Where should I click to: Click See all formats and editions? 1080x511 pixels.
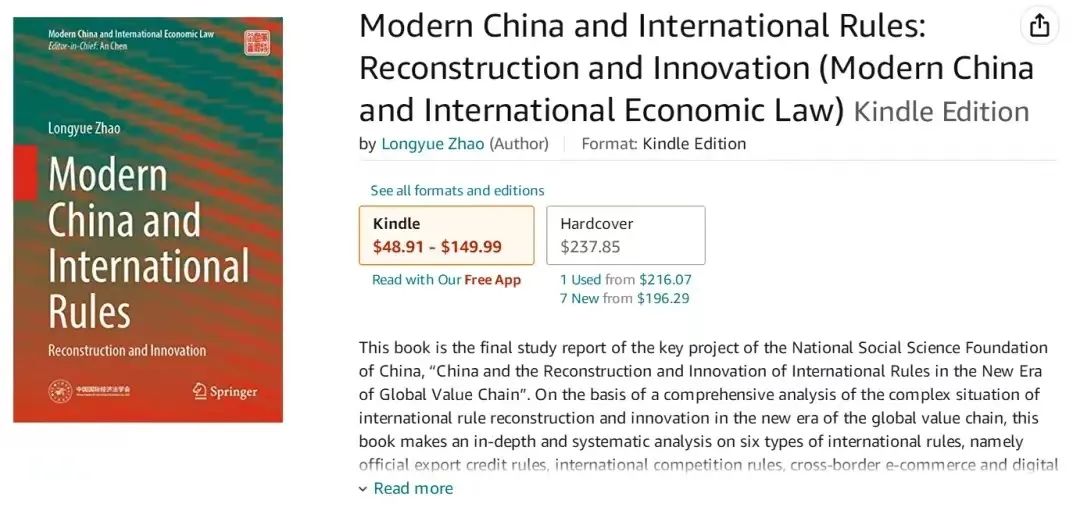click(x=457, y=190)
